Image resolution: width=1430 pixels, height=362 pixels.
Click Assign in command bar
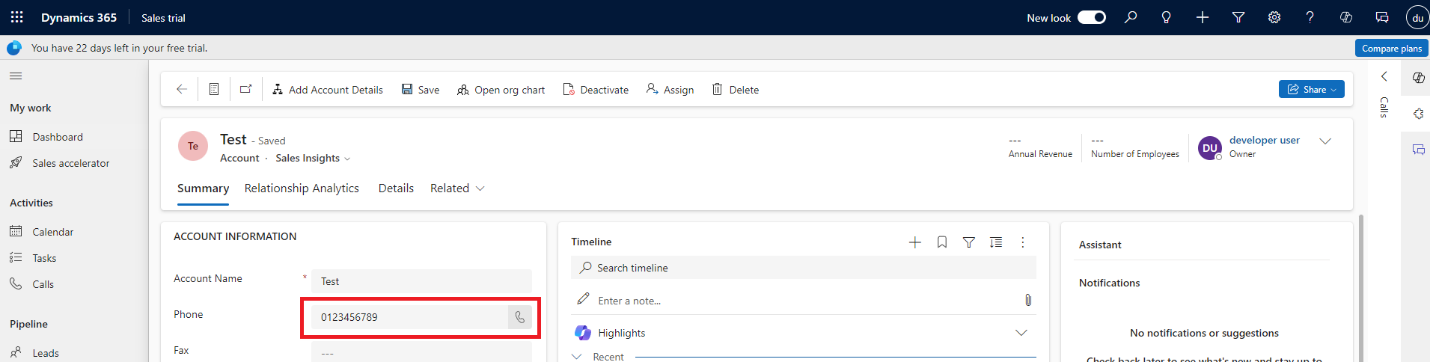click(x=670, y=89)
